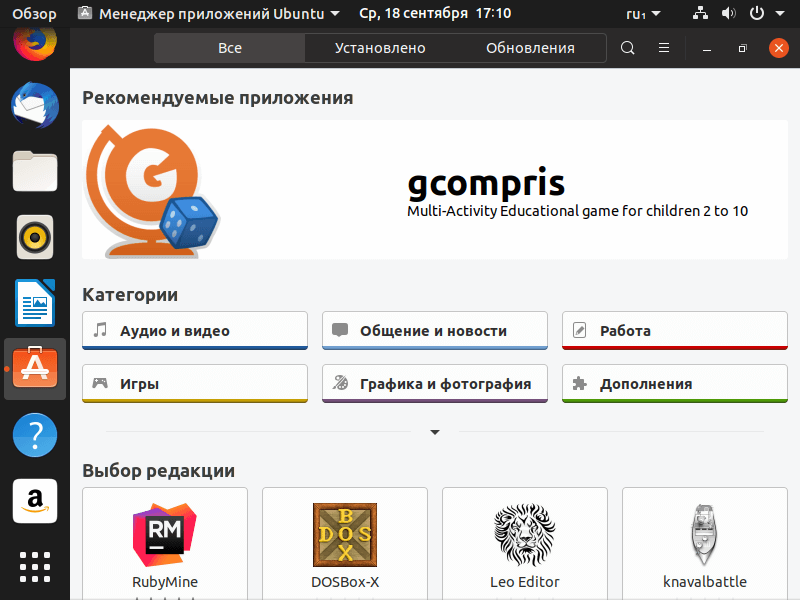Click the volume speaker icon
800x600 pixels.
[x=728, y=13]
